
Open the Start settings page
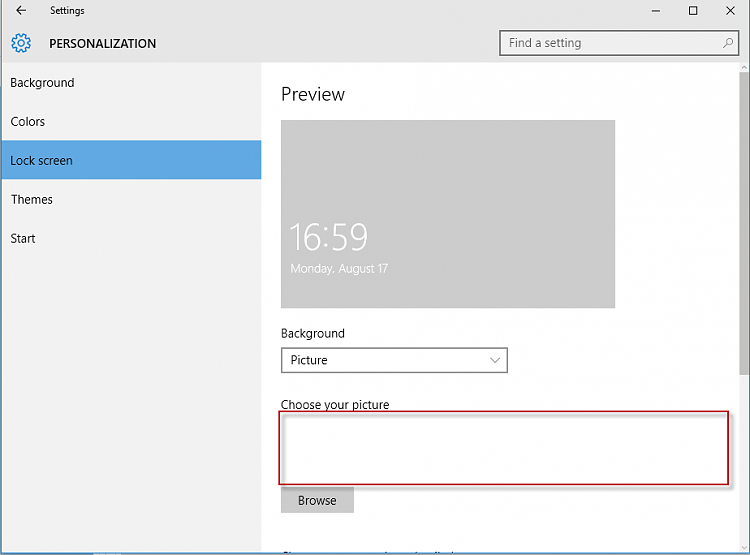(x=131, y=238)
